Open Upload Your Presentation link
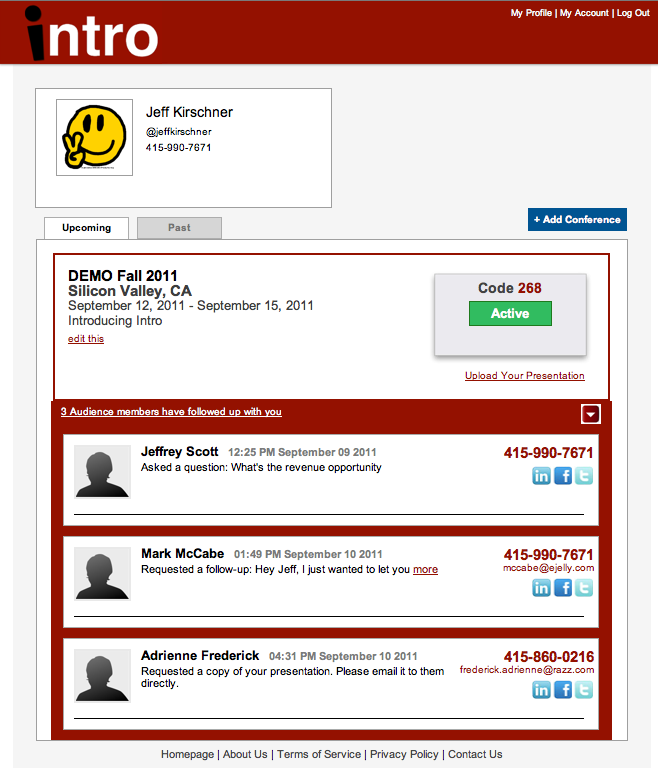 click(x=525, y=376)
